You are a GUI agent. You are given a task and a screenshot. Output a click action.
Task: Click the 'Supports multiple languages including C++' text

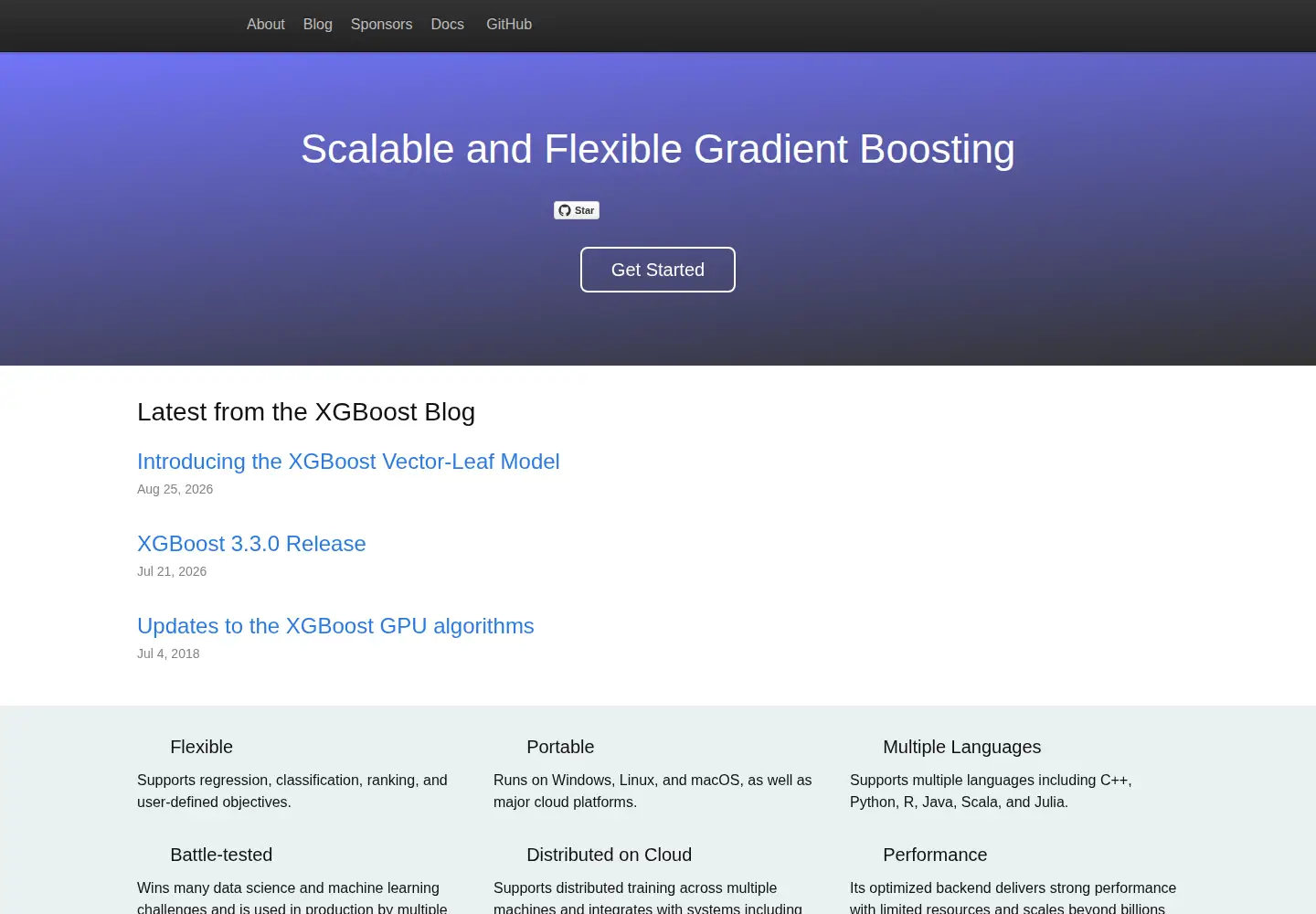coord(991,791)
